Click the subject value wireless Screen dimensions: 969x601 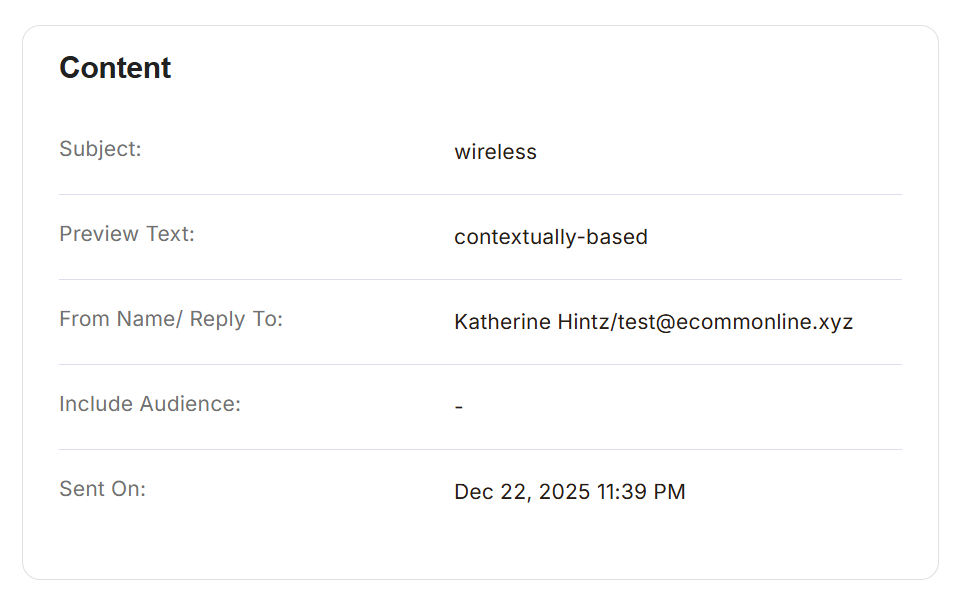tap(495, 152)
